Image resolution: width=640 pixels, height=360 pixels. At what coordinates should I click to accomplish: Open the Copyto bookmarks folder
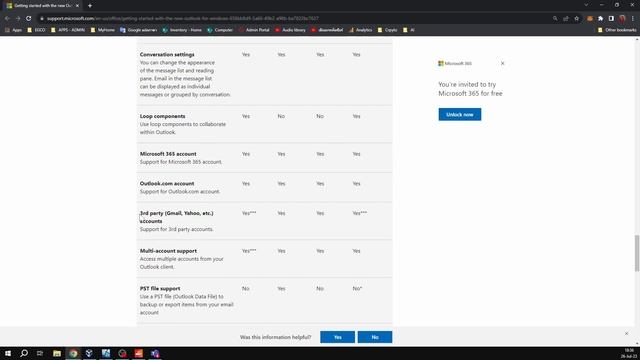click(387, 30)
